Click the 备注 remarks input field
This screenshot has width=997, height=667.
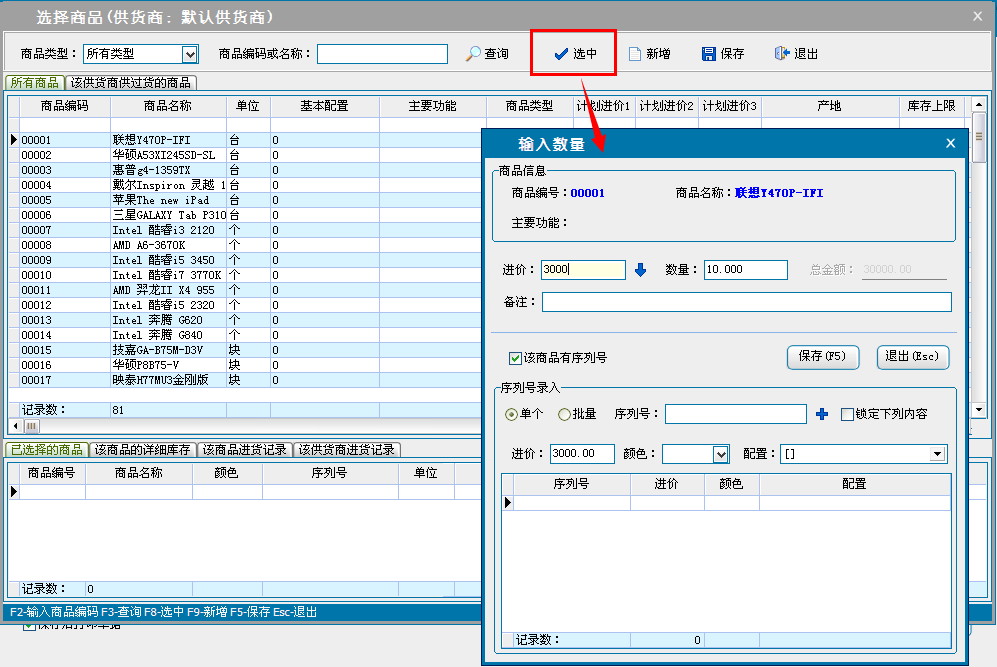[x=746, y=302]
